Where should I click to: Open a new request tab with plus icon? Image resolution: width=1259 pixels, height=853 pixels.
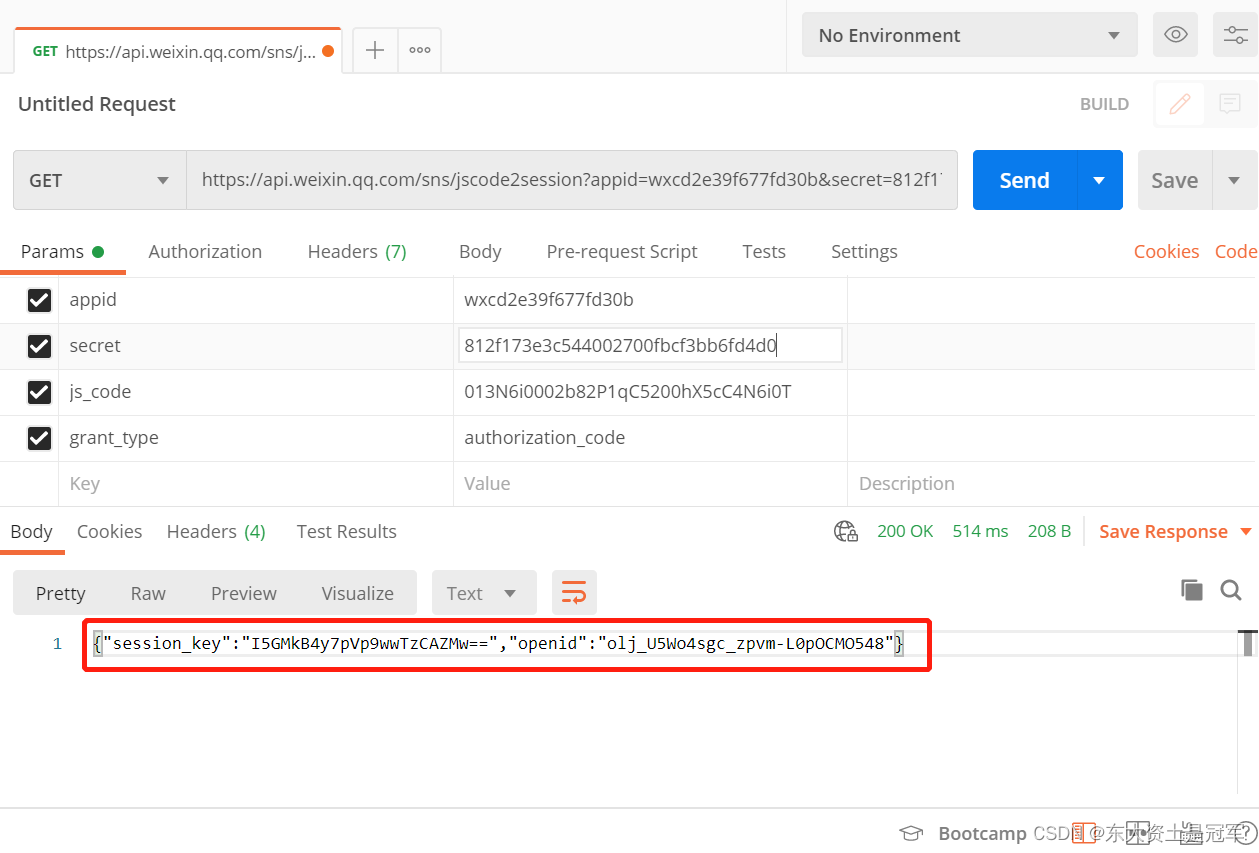(375, 50)
